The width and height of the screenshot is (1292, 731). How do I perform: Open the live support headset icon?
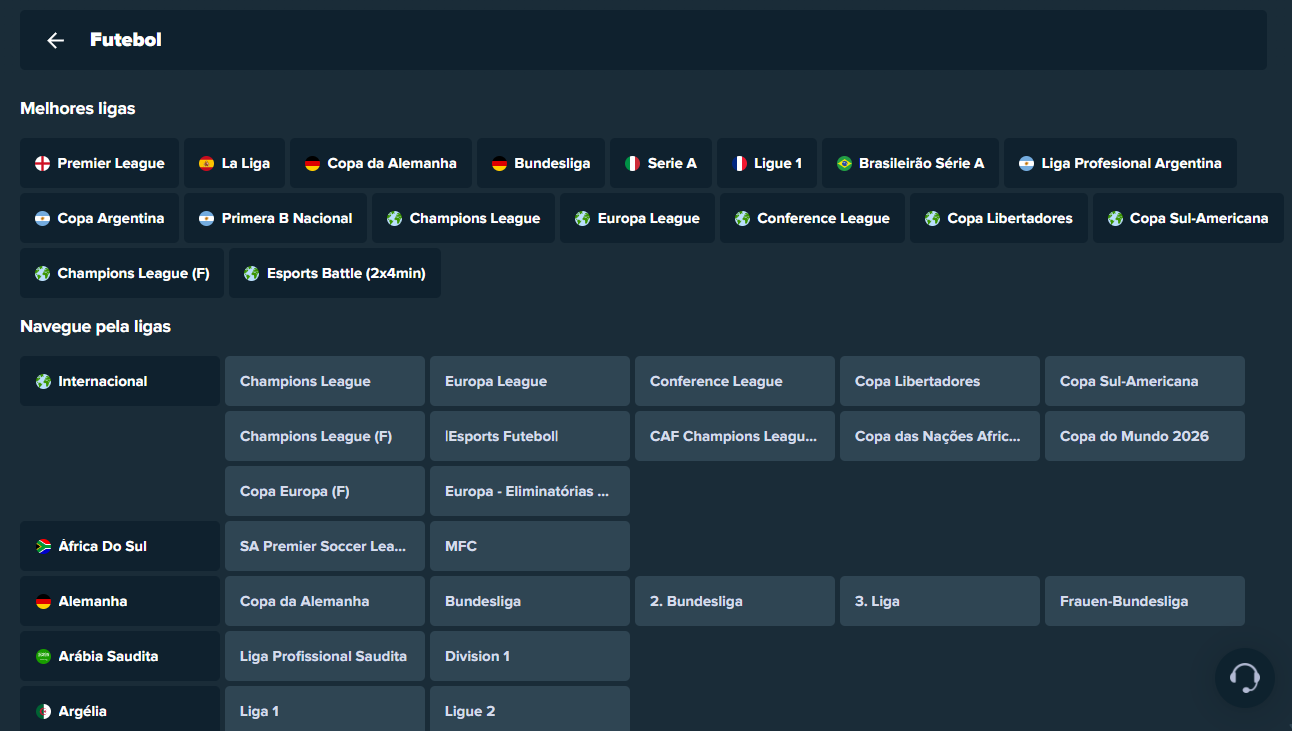pyautogui.click(x=1244, y=678)
